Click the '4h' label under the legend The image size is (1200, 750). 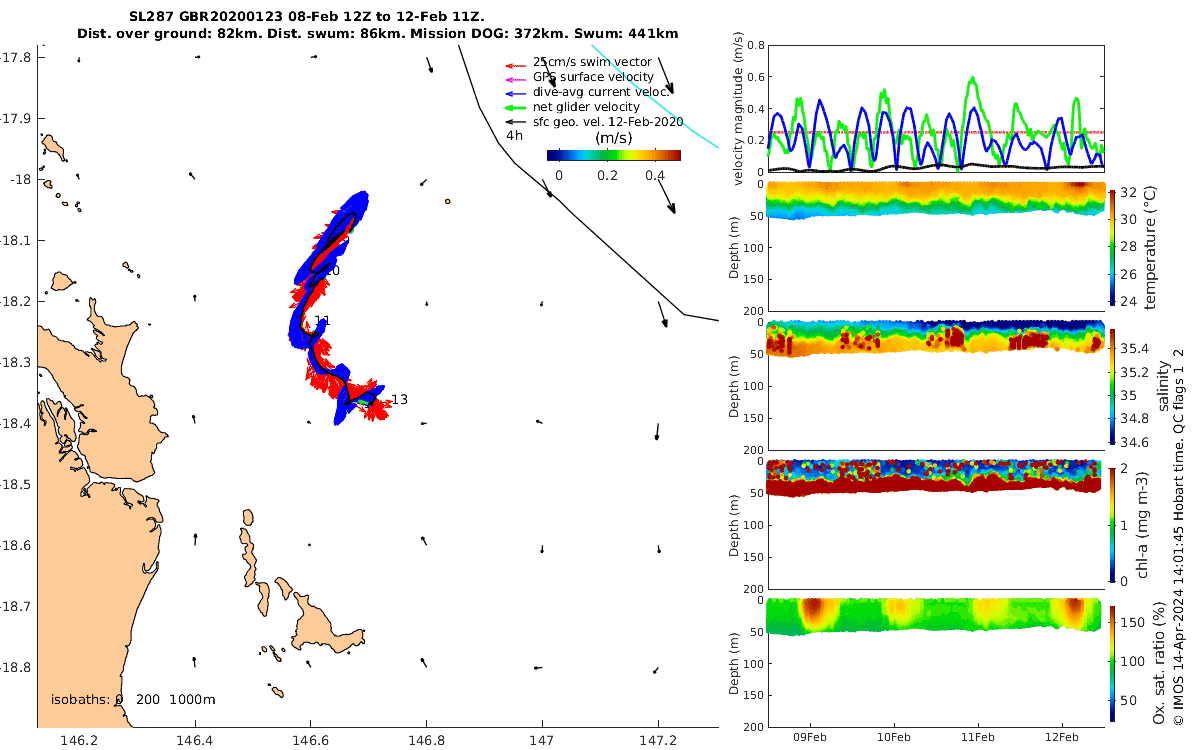(515, 135)
